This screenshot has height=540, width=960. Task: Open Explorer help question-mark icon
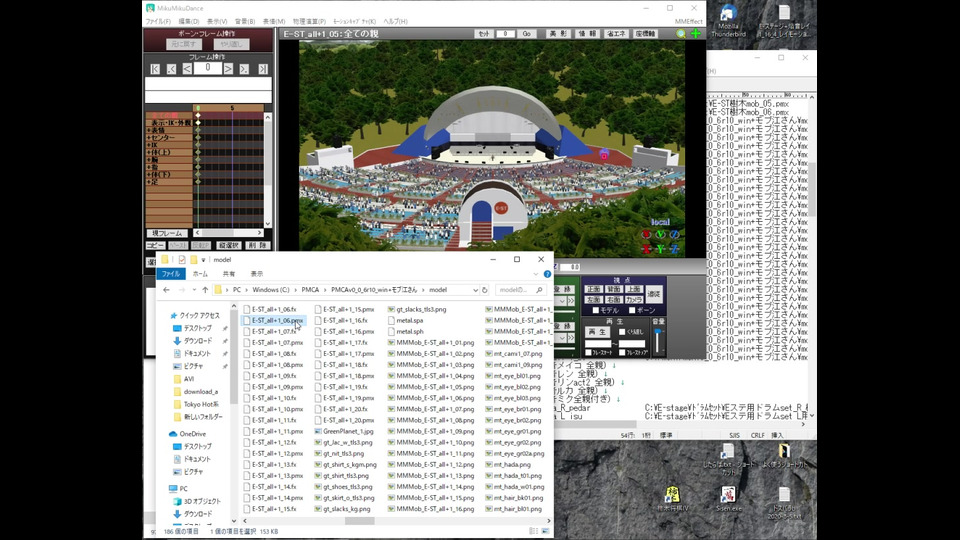click(547, 274)
